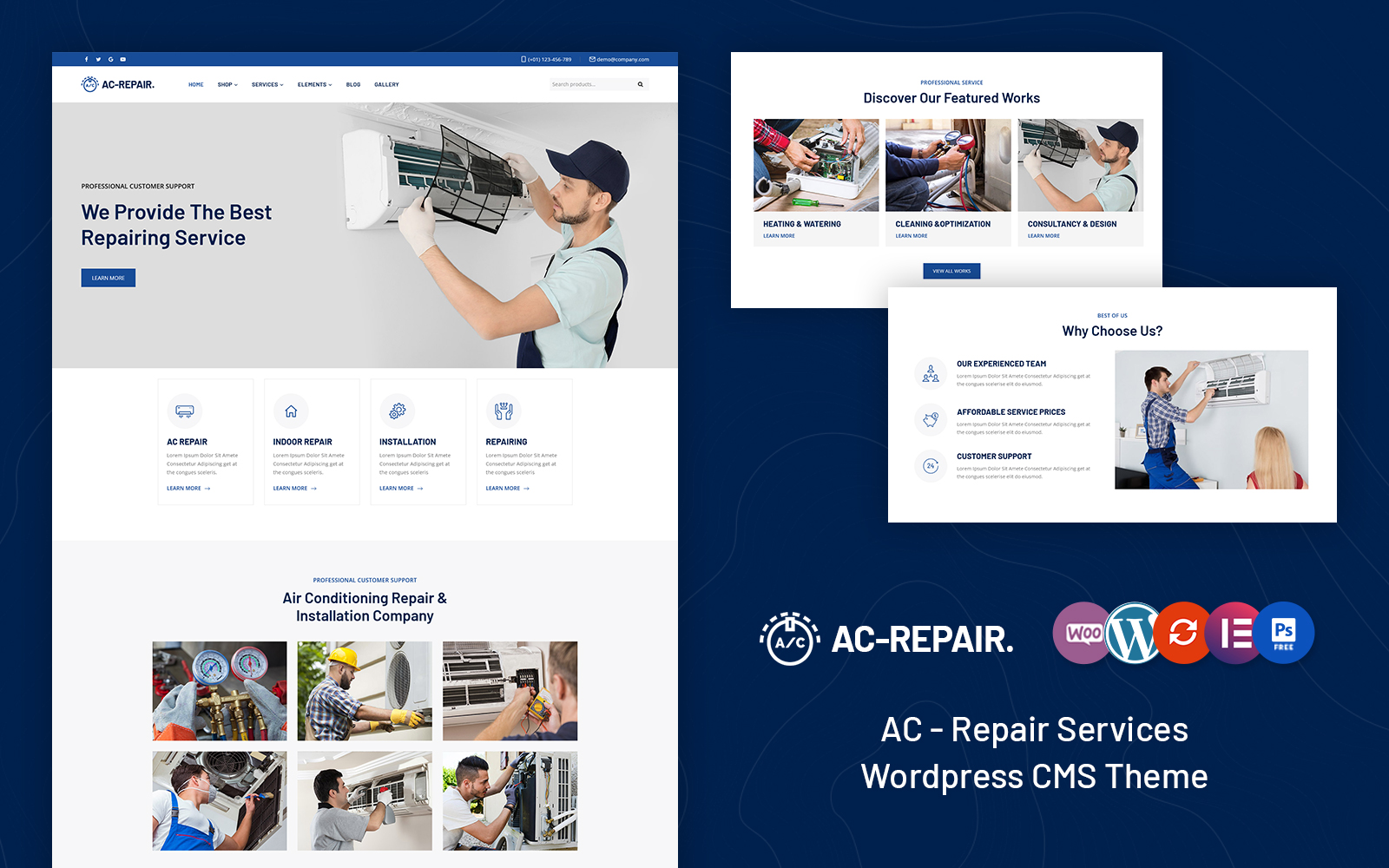Select the Indoor Repair house icon

[x=291, y=410]
